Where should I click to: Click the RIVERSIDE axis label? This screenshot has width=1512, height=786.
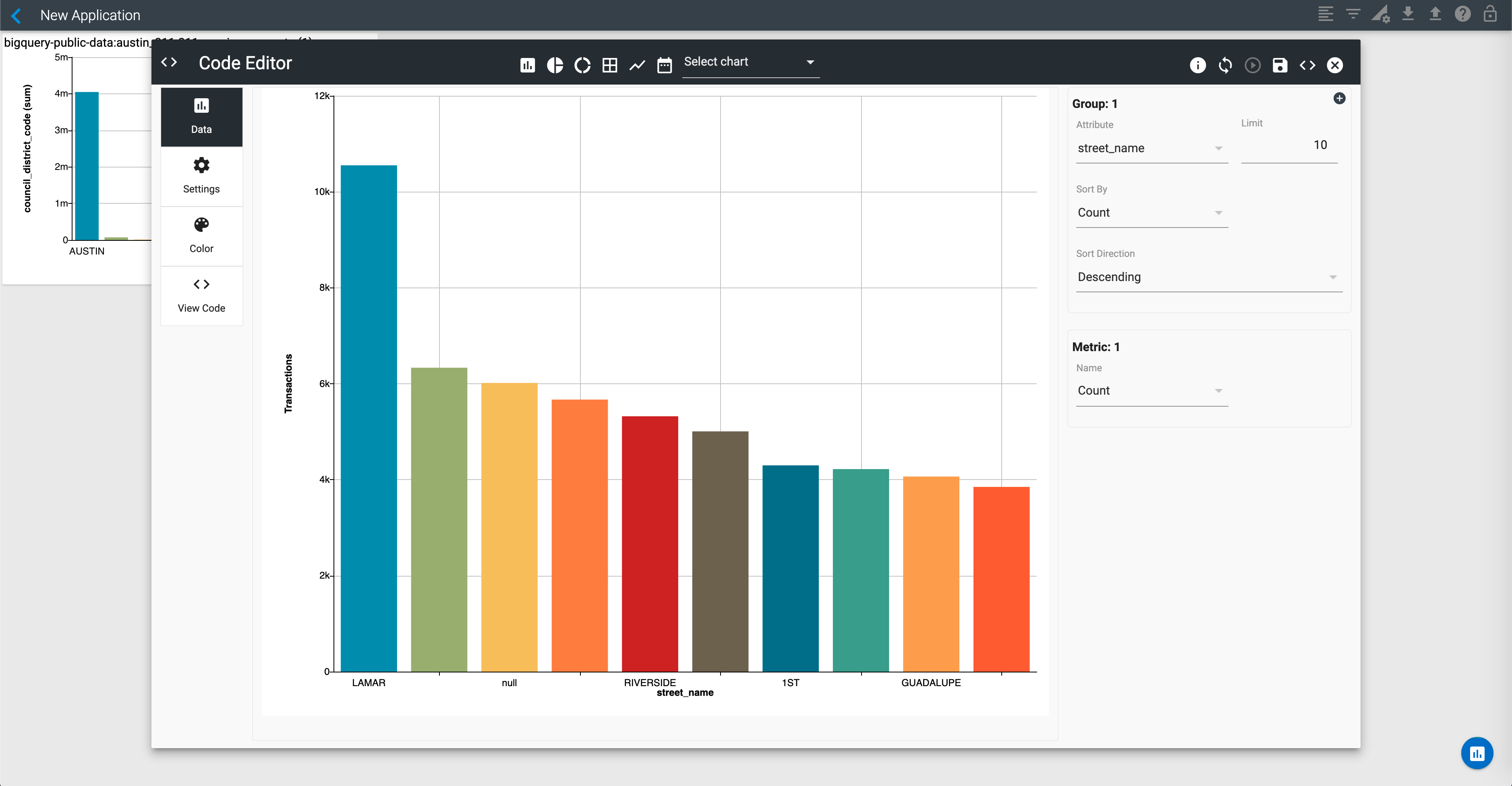click(x=650, y=683)
